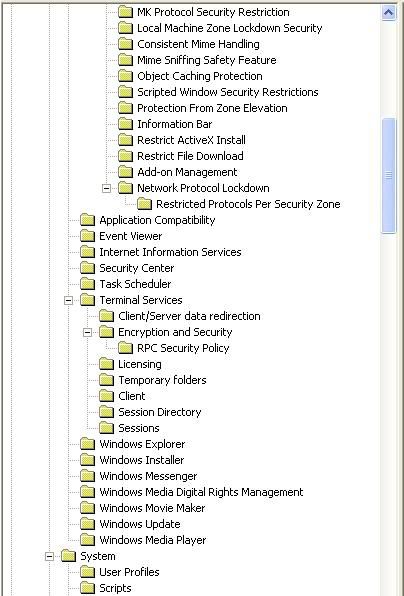404x596 pixels.
Task: Click the Windows Media Player folder icon
Action: [x=87, y=540]
